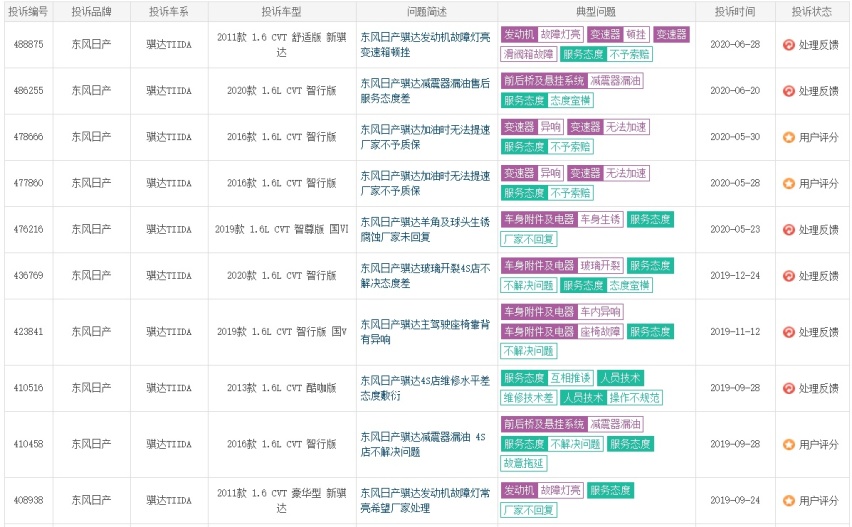Screen dimensions: 852x527
Task: Click the 投诉车系 column header
Action: click(169, 11)
